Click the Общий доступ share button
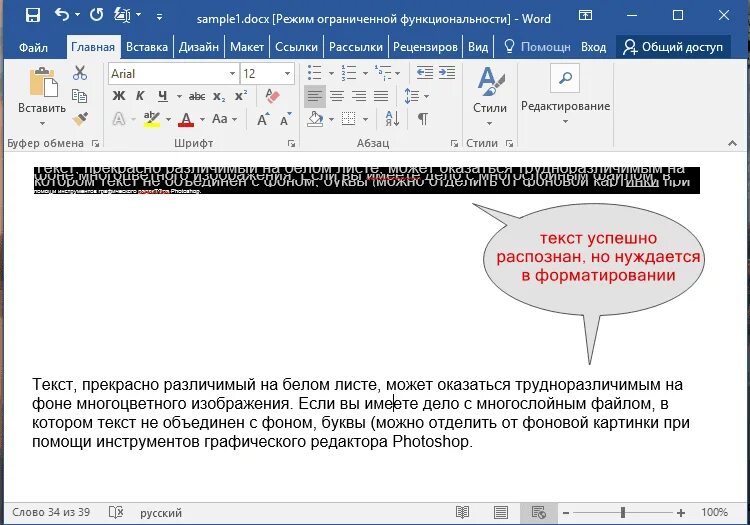This screenshot has width=750, height=525. pos(673,47)
